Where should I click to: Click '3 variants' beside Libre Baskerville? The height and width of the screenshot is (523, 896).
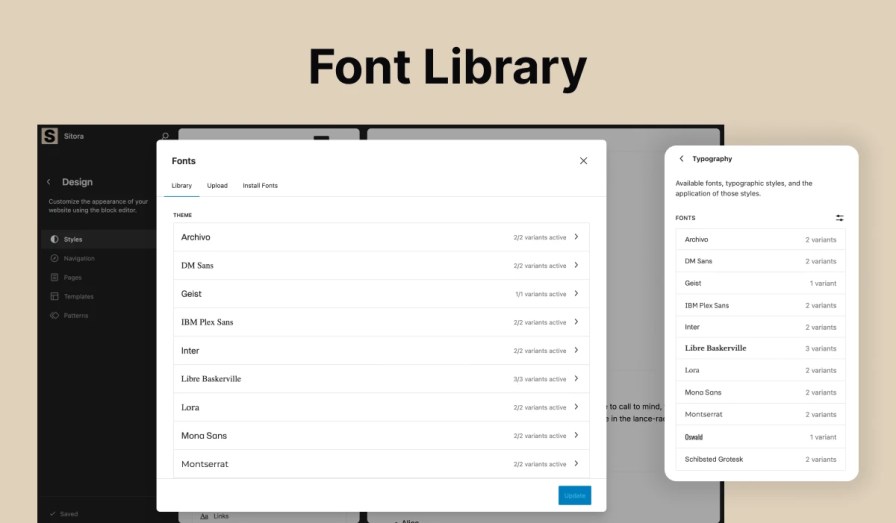[821, 349]
